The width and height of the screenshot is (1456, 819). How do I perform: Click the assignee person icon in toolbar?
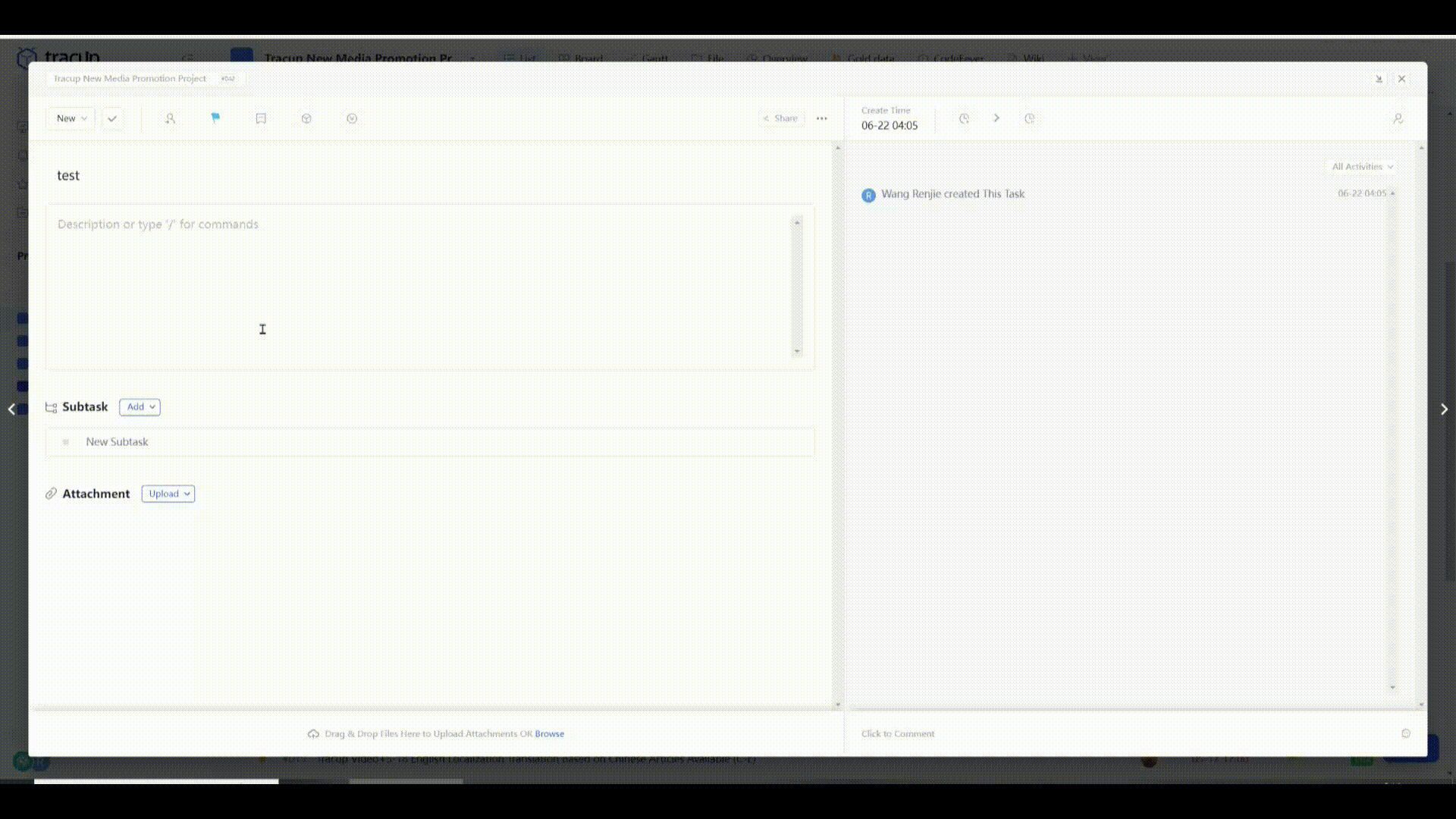point(170,118)
